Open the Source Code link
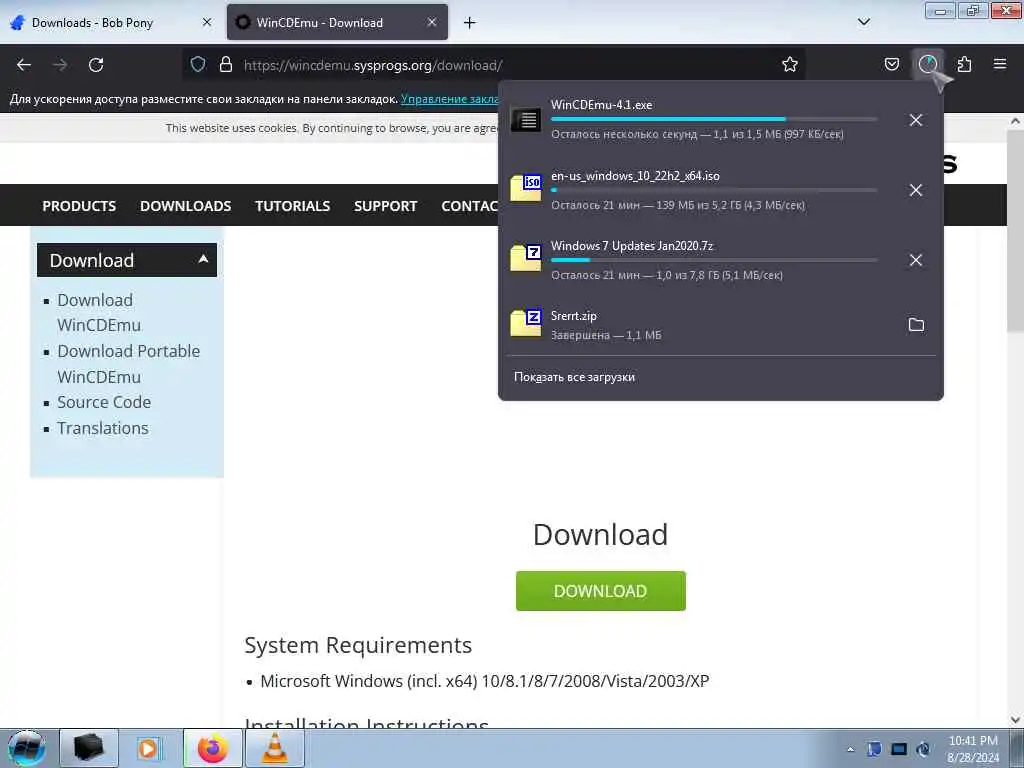1024x768 pixels. 104,402
